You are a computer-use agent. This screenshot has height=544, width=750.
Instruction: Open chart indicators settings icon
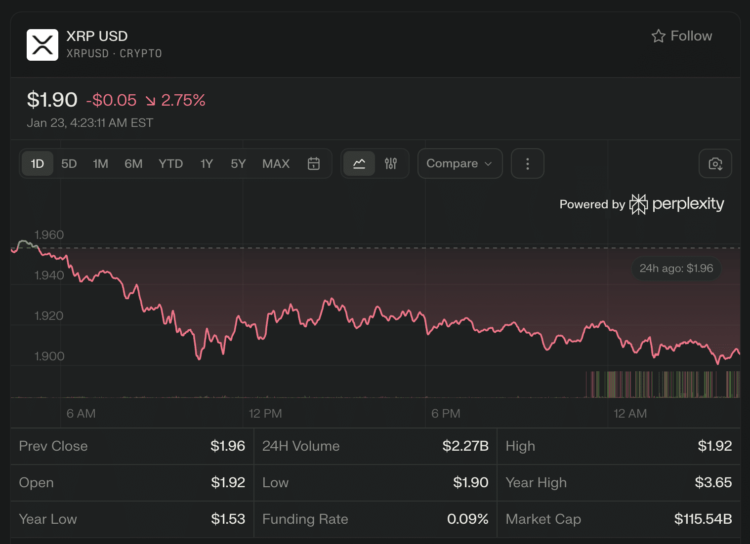click(x=391, y=164)
